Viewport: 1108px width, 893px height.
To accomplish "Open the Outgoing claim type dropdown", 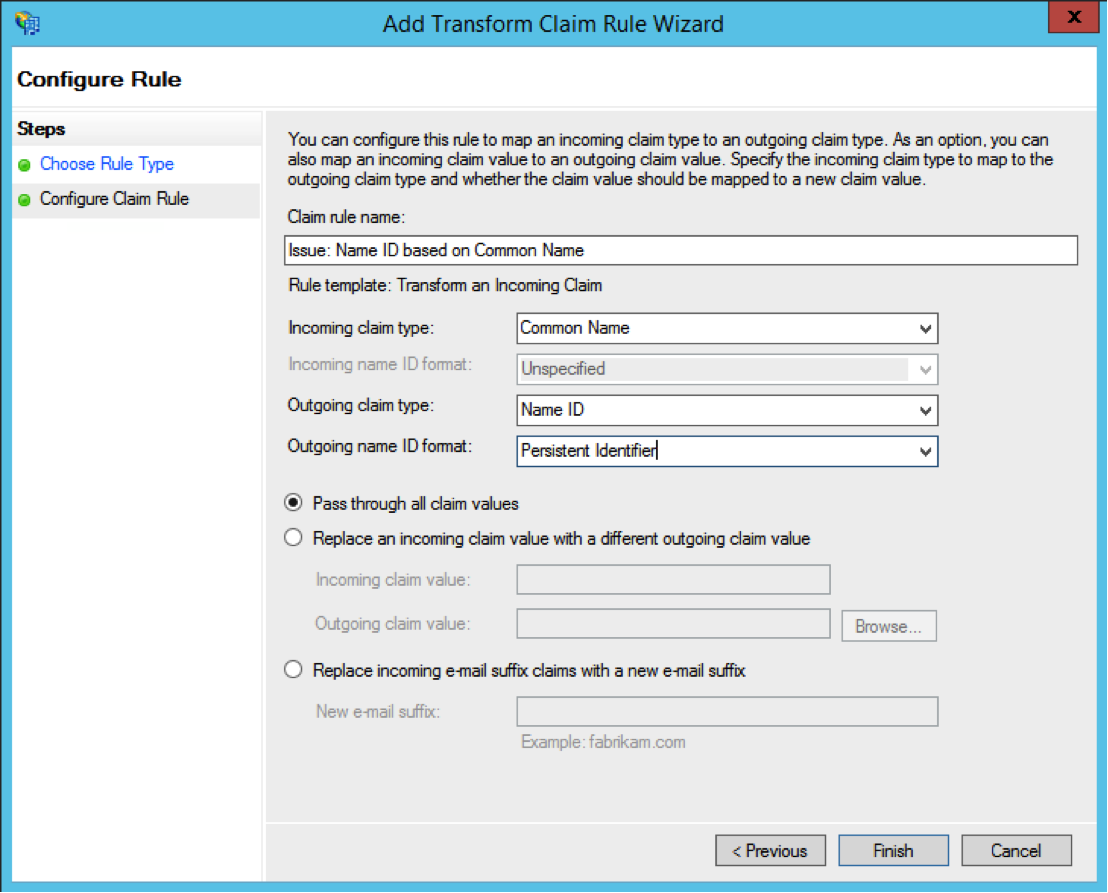I will [925, 410].
